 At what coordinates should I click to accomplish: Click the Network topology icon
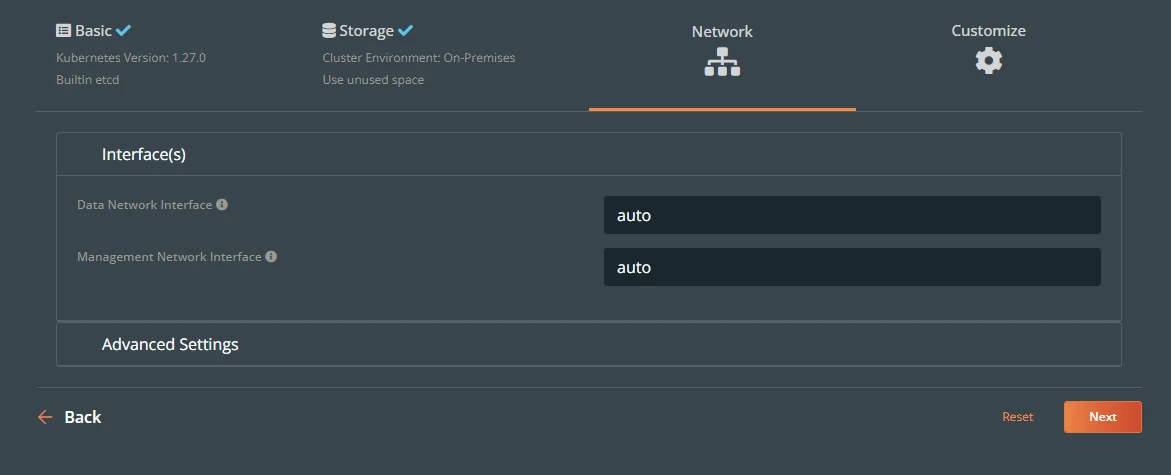722,61
